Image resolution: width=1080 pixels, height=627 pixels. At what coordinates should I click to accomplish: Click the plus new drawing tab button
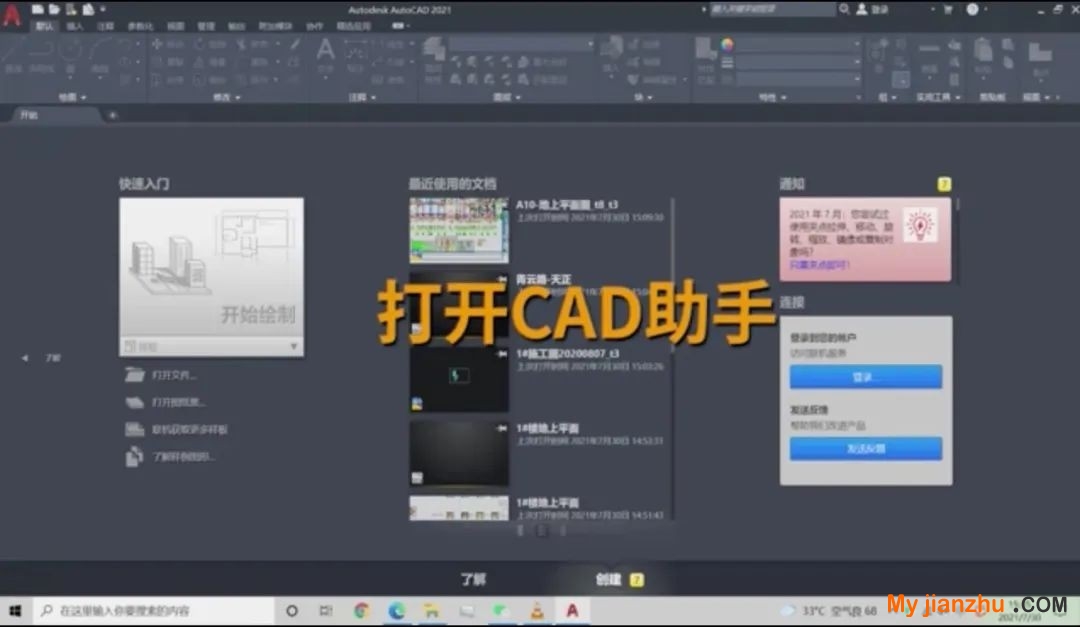pyautogui.click(x=112, y=115)
